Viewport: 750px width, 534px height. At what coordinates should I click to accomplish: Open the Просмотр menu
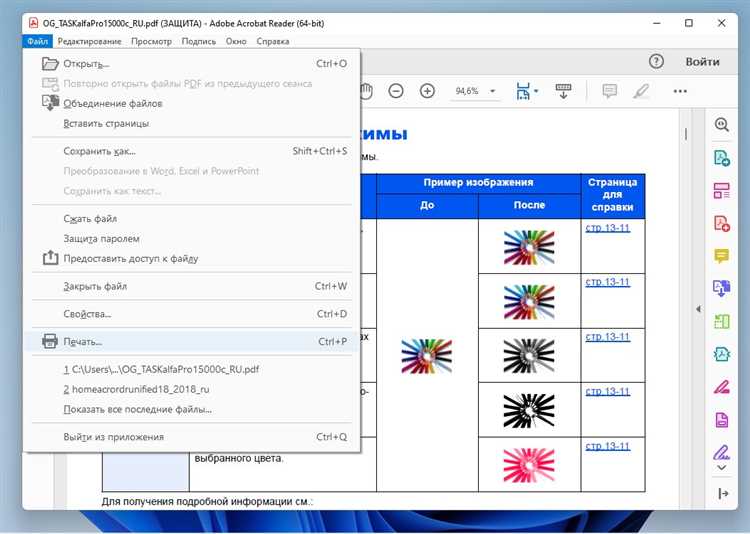(x=151, y=41)
